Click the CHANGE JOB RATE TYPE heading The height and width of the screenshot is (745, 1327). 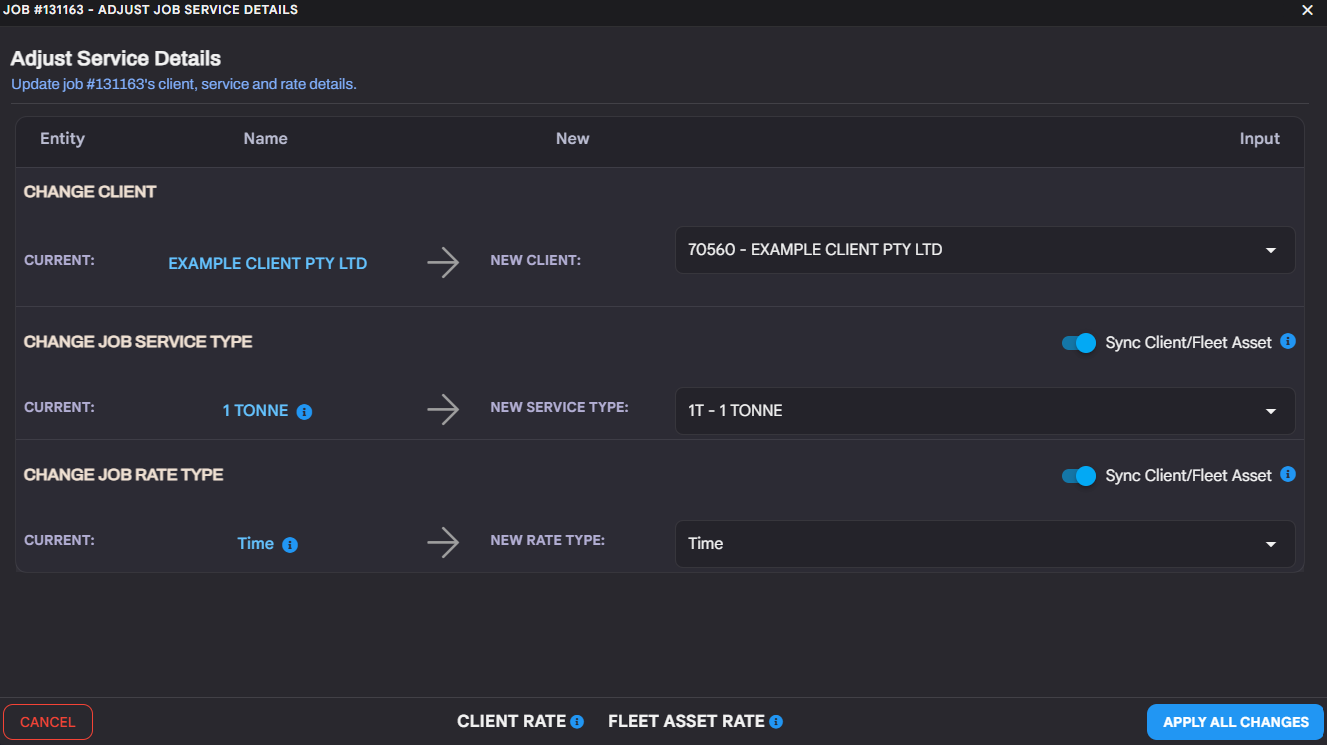[x=123, y=475]
